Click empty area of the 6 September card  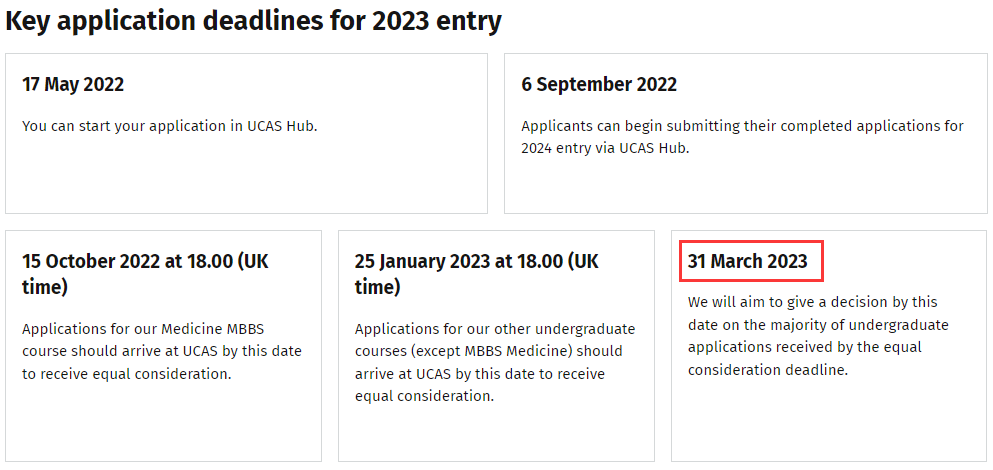745,187
